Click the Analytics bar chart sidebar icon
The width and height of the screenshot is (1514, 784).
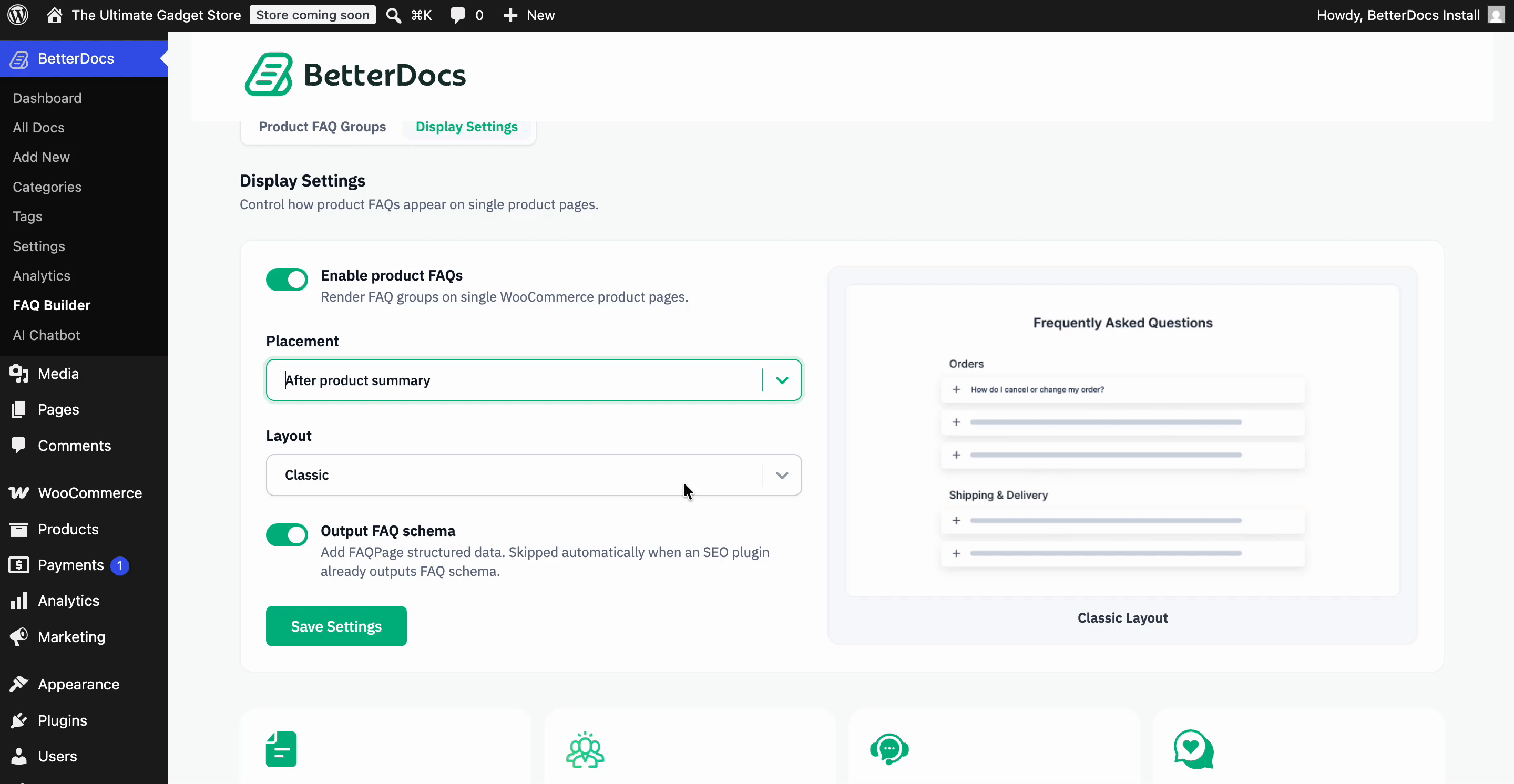(19, 601)
